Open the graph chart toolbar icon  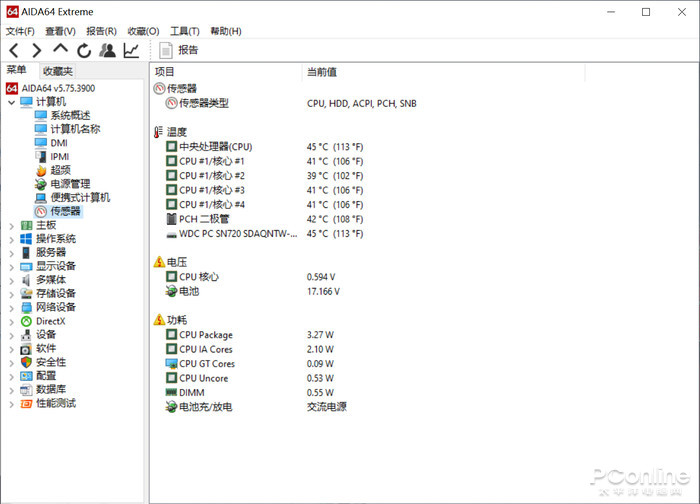click(x=131, y=50)
